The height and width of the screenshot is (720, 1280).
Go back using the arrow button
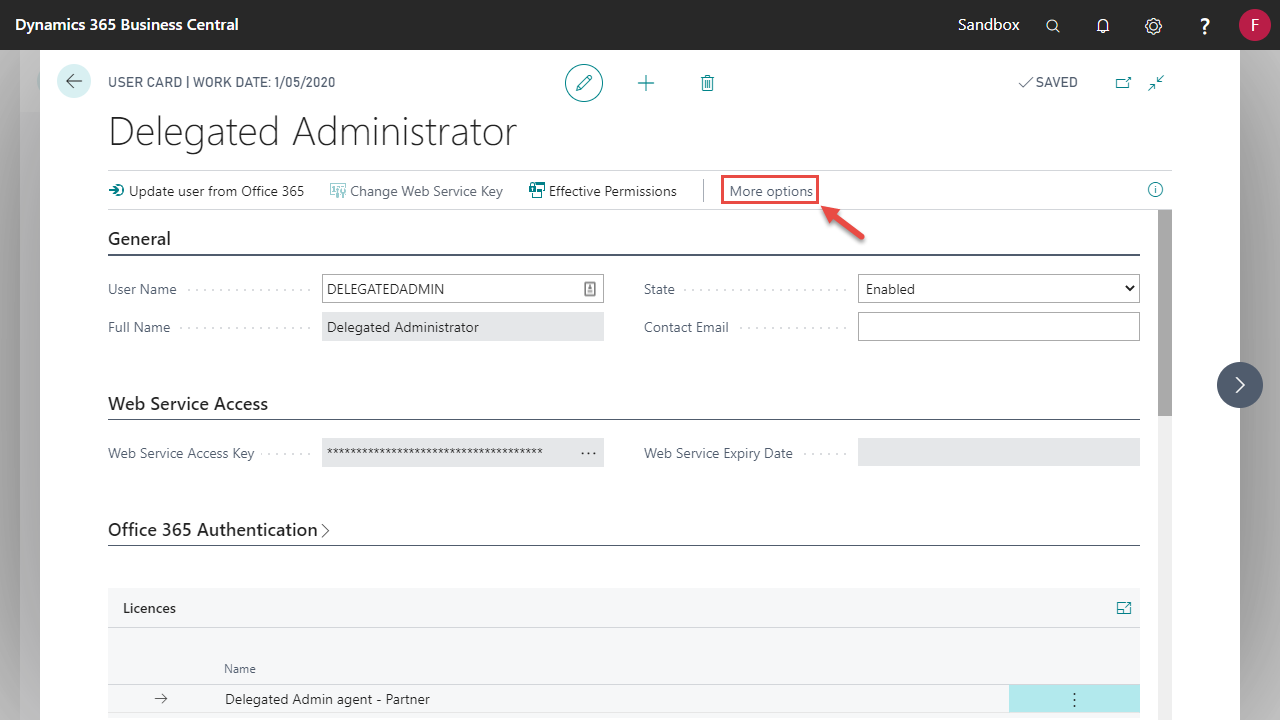pyautogui.click(x=74, y=81)
